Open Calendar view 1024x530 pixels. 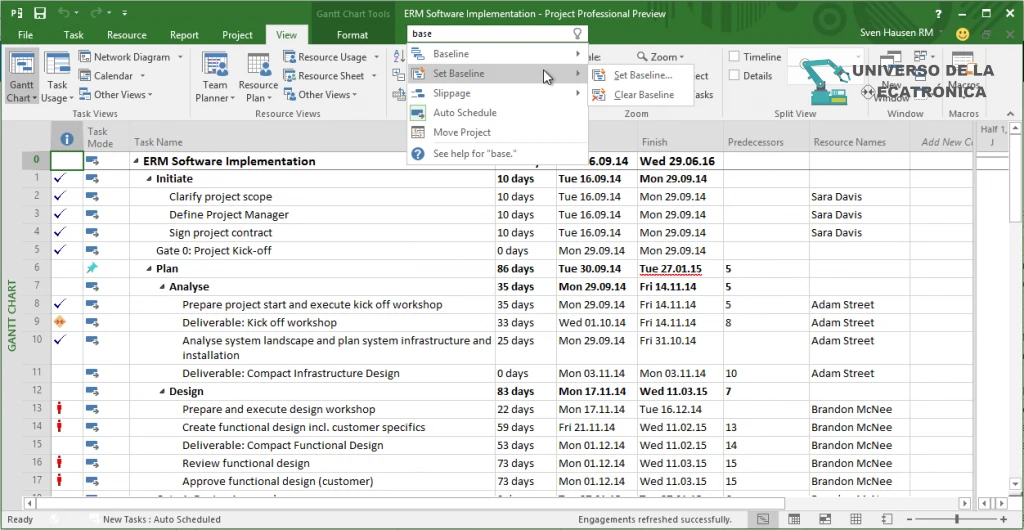(112, 76)
